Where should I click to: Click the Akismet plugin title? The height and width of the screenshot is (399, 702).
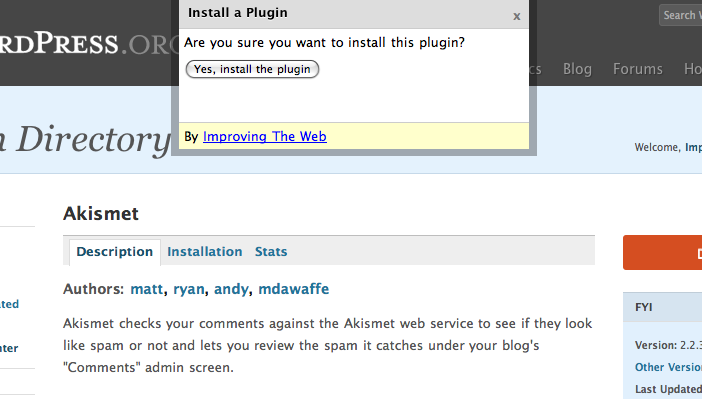101,214
